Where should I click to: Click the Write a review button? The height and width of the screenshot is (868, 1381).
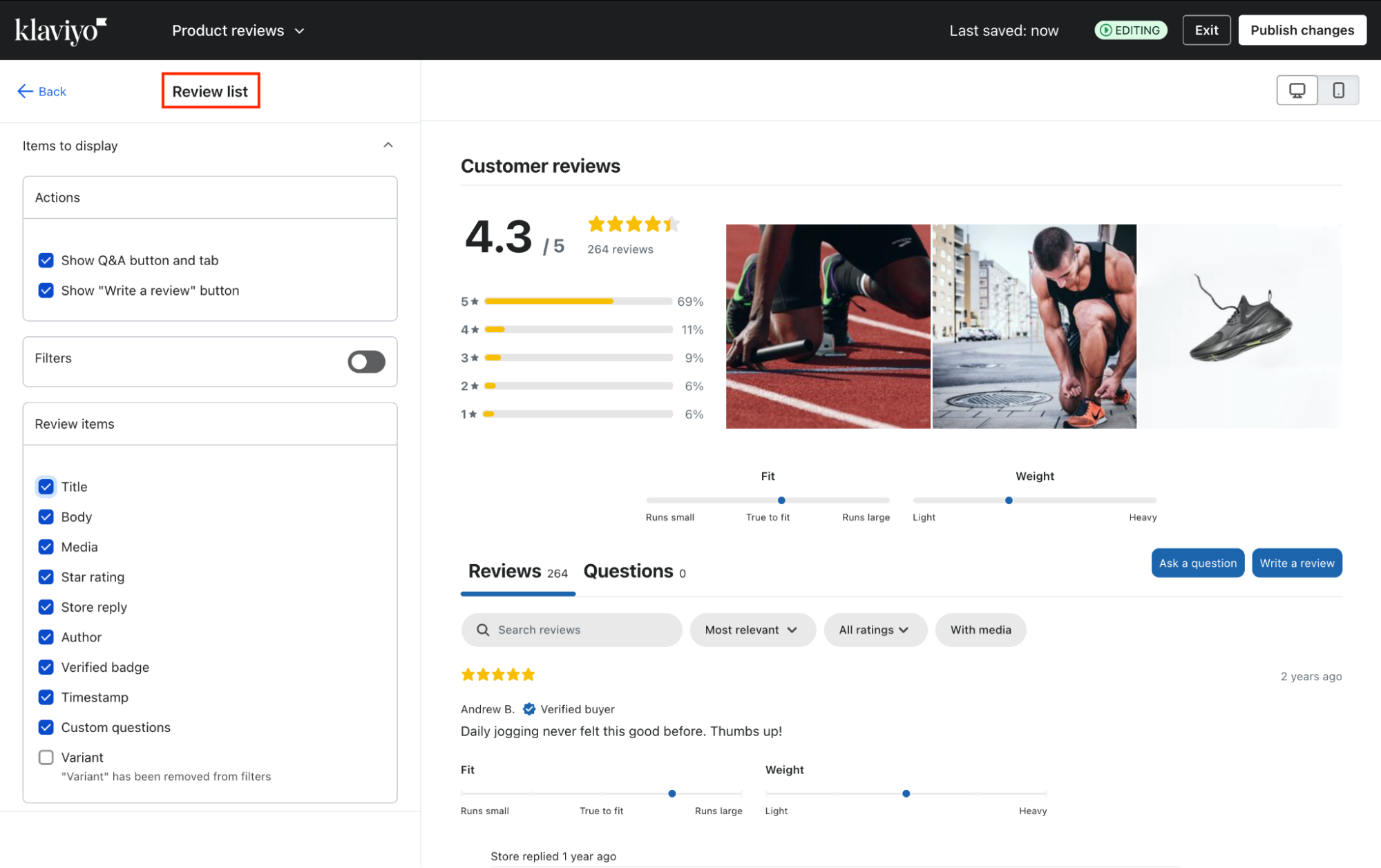click(x=1296, y=563)
